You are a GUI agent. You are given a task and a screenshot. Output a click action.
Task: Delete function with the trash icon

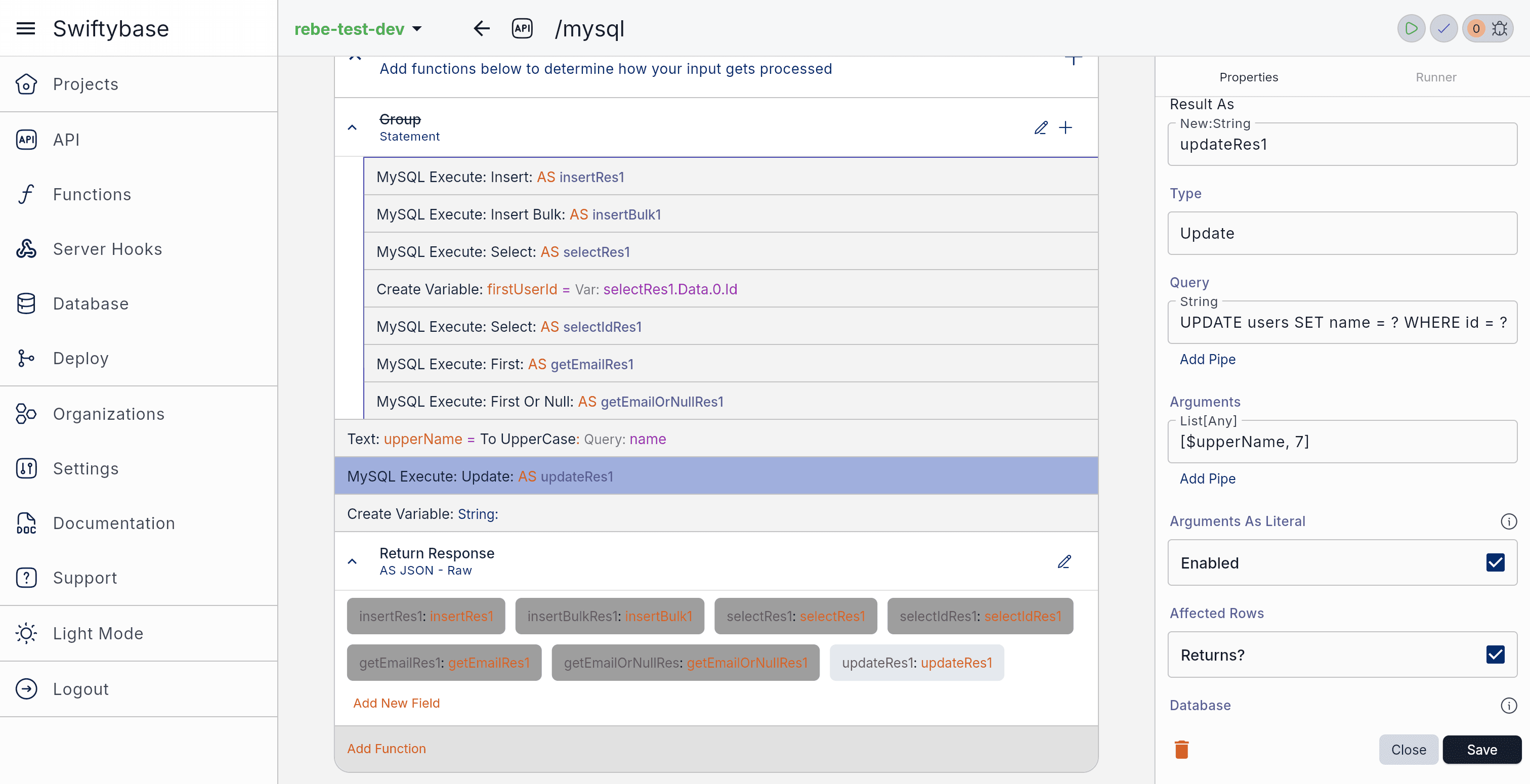(x=1182, y=750)
